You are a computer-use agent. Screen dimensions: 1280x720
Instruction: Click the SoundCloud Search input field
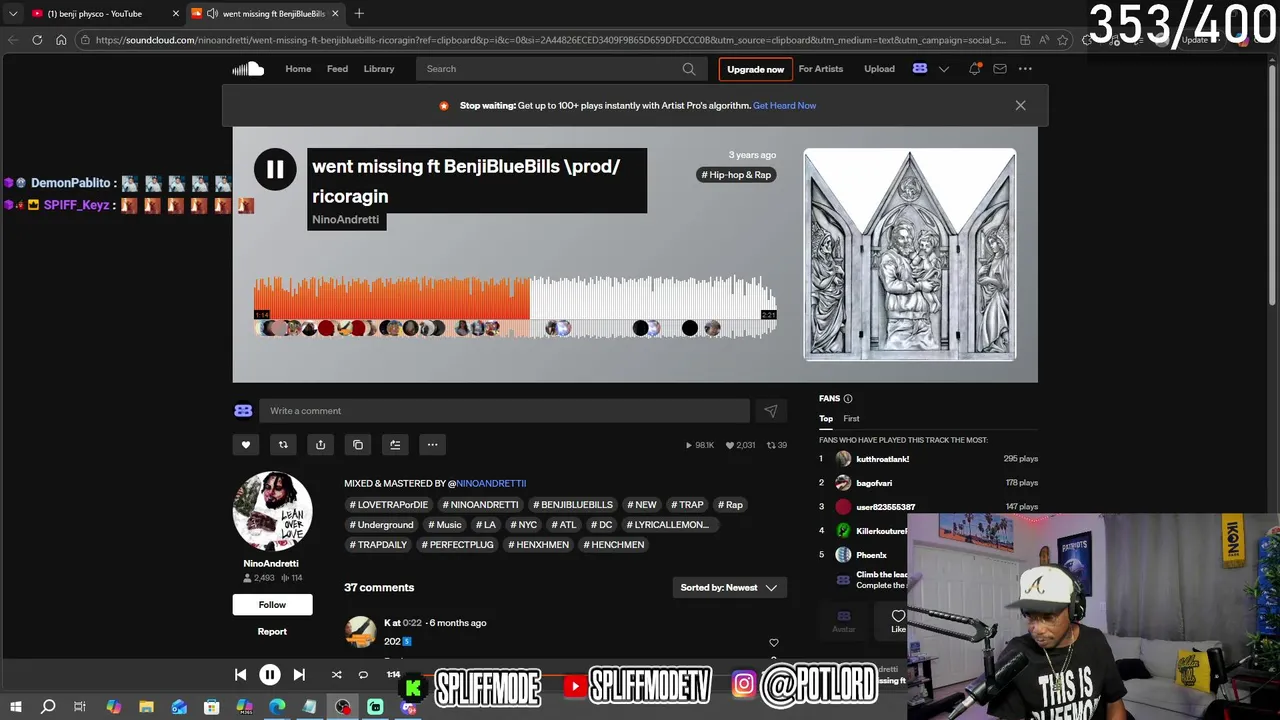(548, 69)
